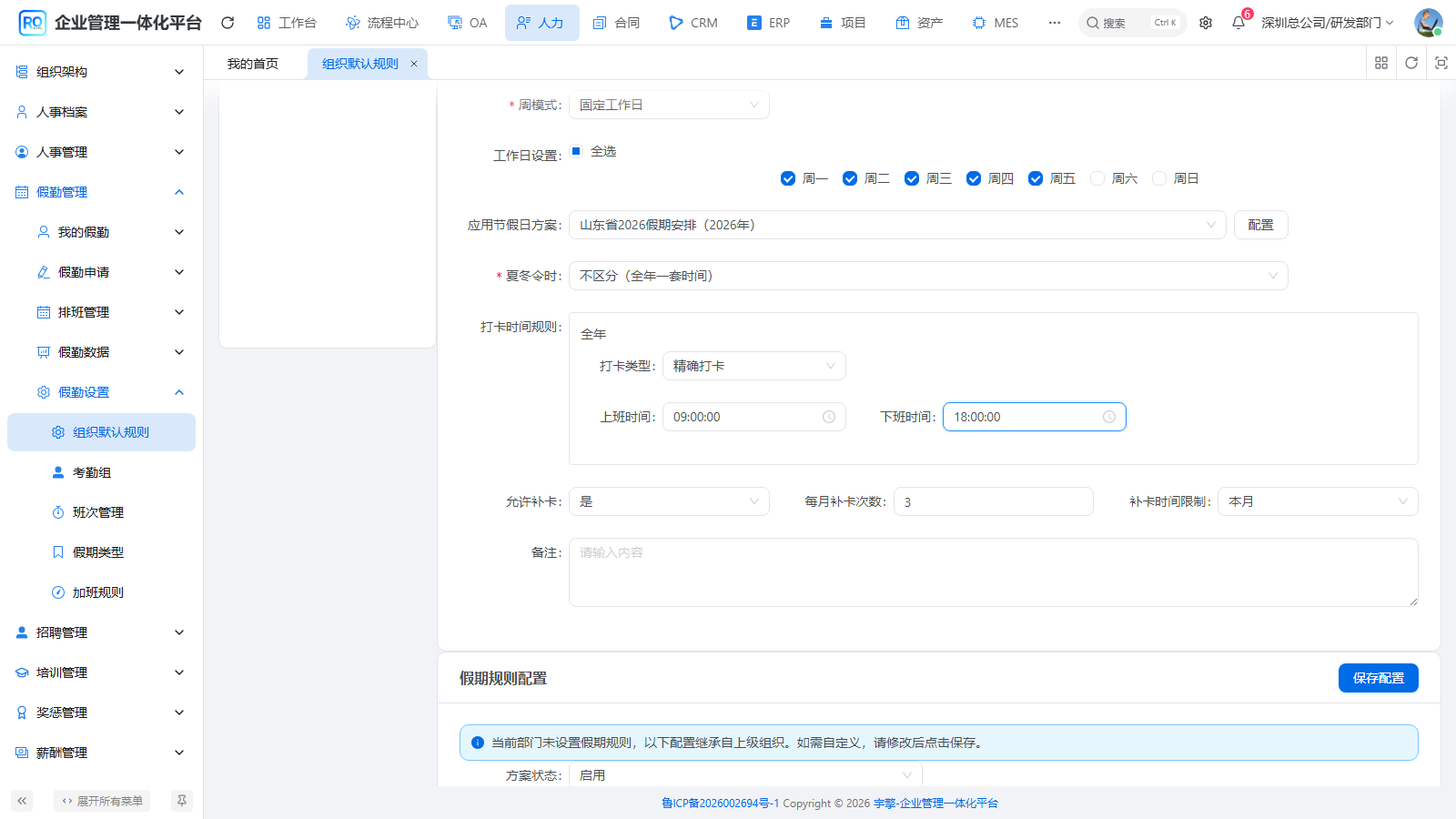The height and width of the screenshot is (819, 1456).
Task: Check the 周六 checkbox
Action: [x=1097, y=178]
